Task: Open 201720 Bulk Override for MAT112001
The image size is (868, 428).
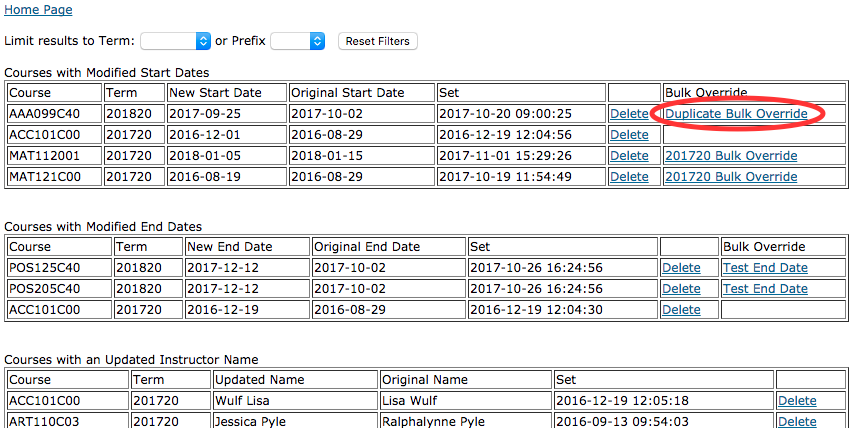Action: pyautogui.click(x=731, y=156)
